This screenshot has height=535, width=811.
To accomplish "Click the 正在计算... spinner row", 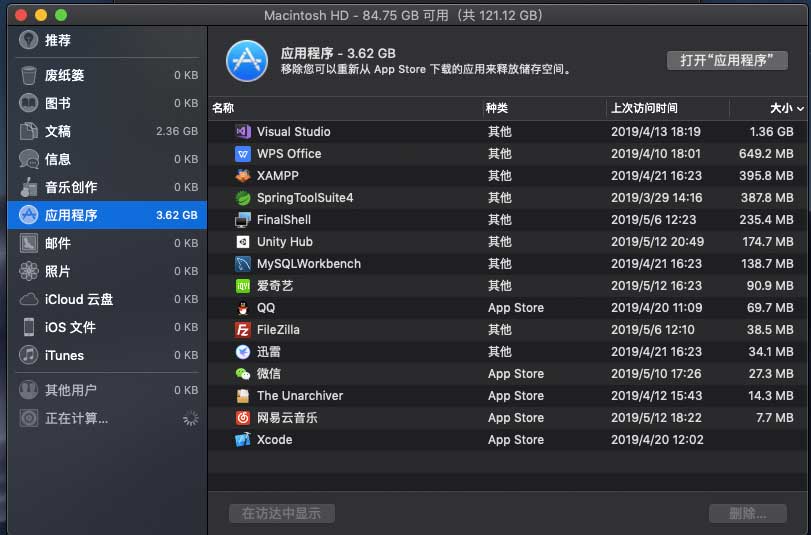I will (x=107, y=418).
